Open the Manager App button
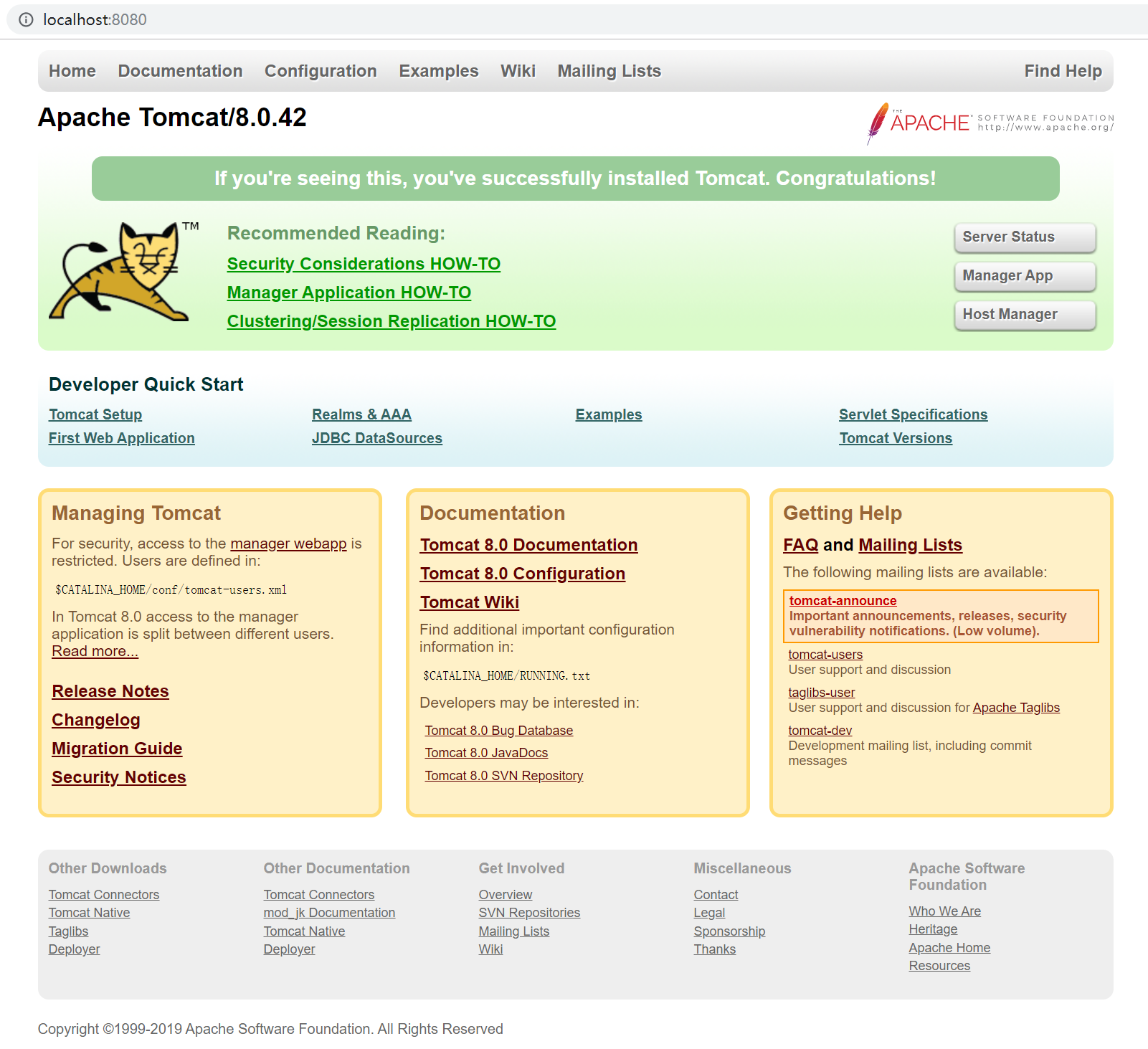 1025,276
